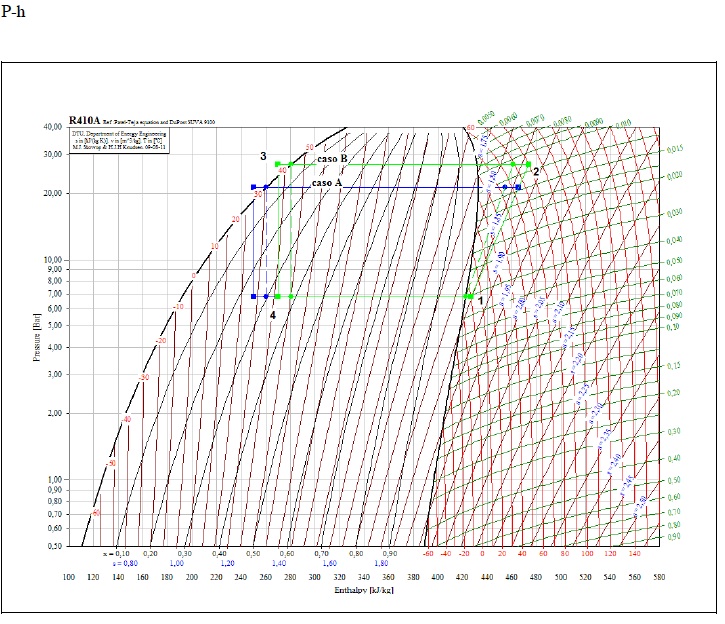Click green specific volume label '0,015'

click(x=675, y=149)
